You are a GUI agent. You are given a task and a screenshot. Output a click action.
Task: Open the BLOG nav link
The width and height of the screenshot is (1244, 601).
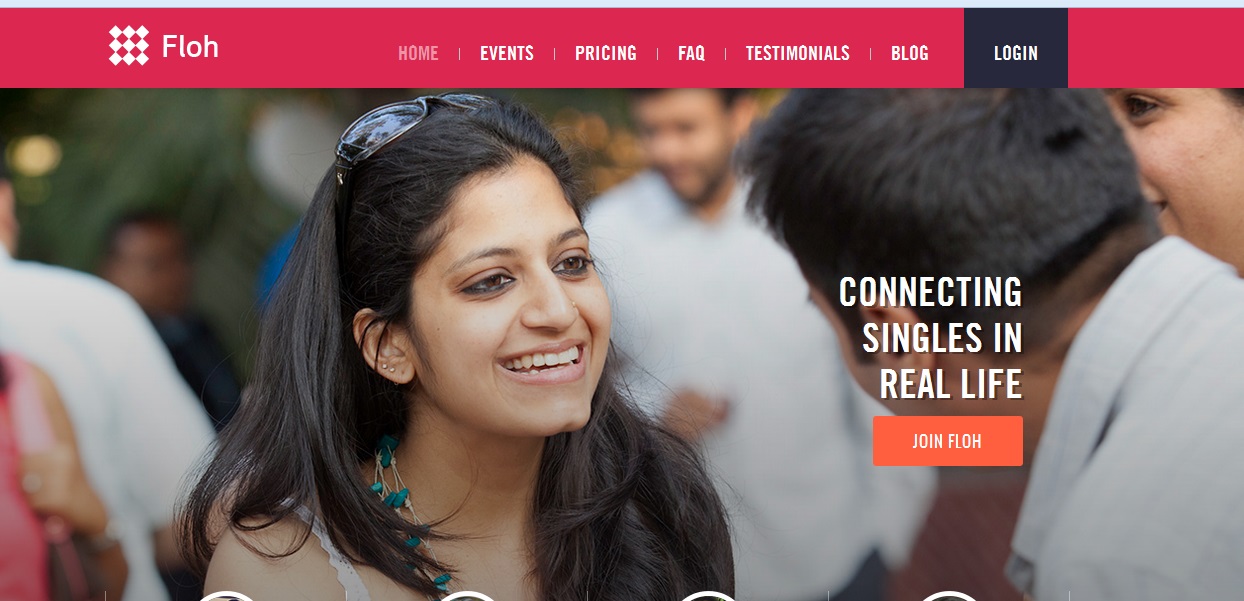(x=910, y=53)
